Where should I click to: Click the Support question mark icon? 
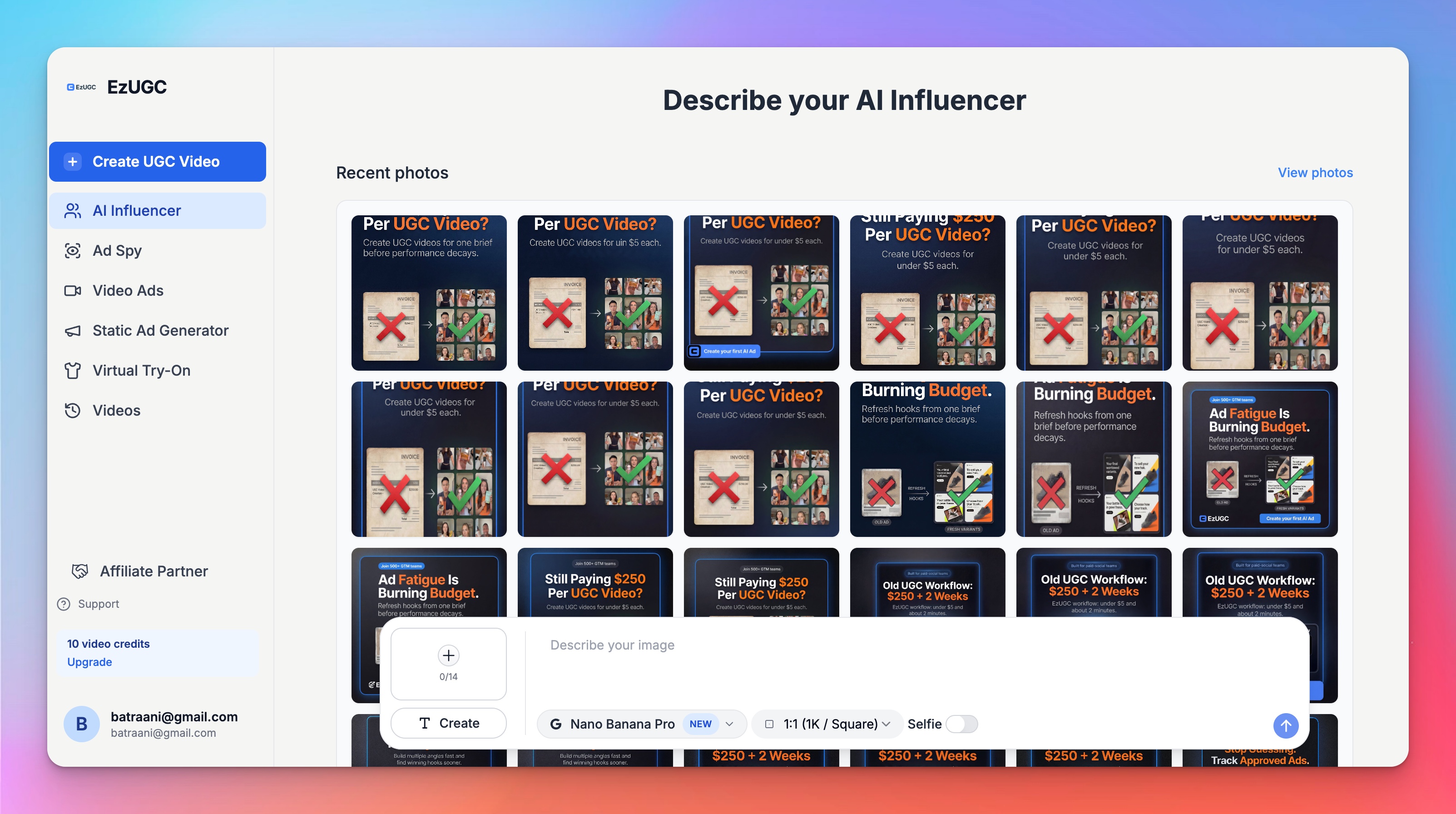coord(64,604)
